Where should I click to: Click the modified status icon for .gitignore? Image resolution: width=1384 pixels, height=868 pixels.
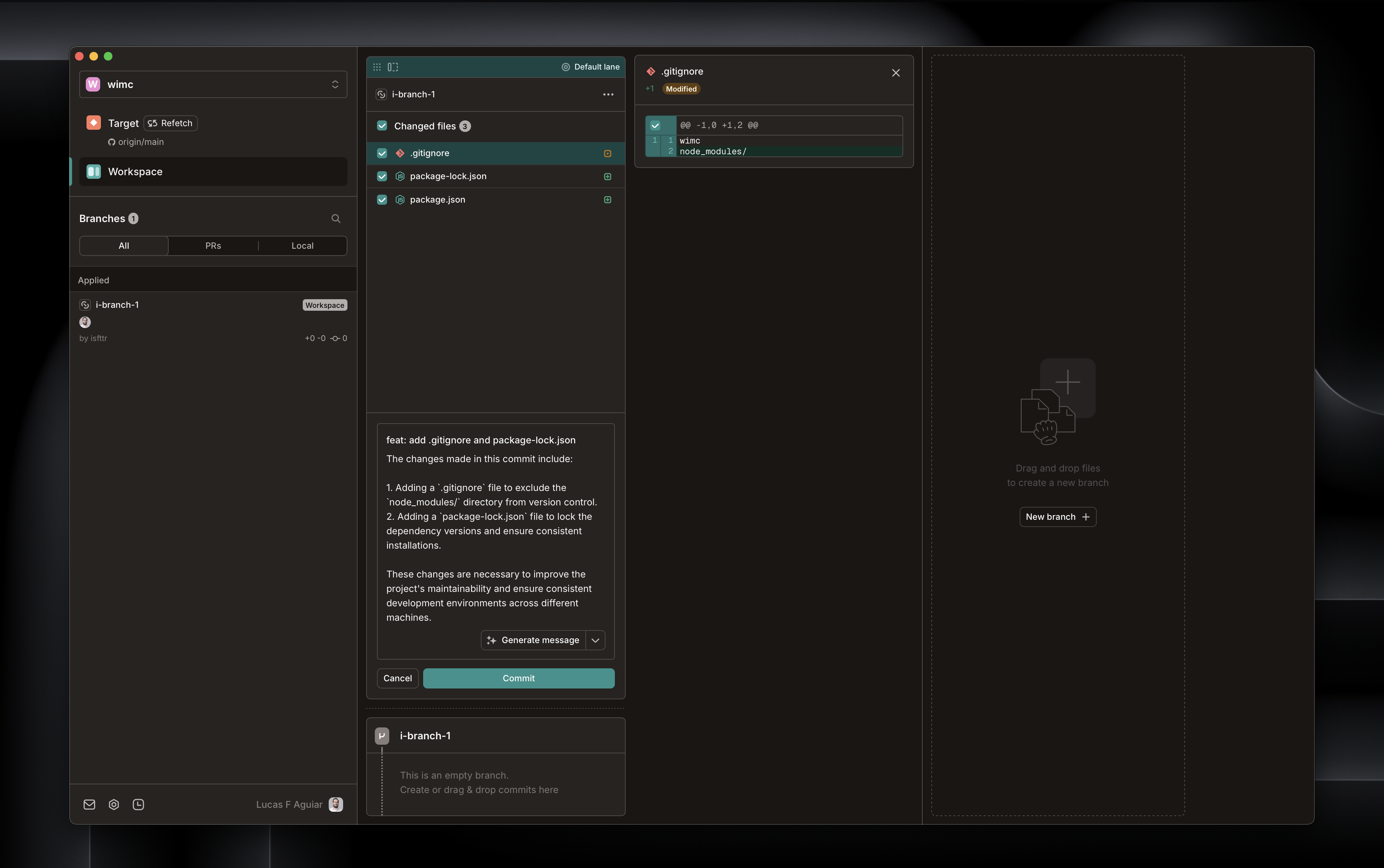point(607,153)
